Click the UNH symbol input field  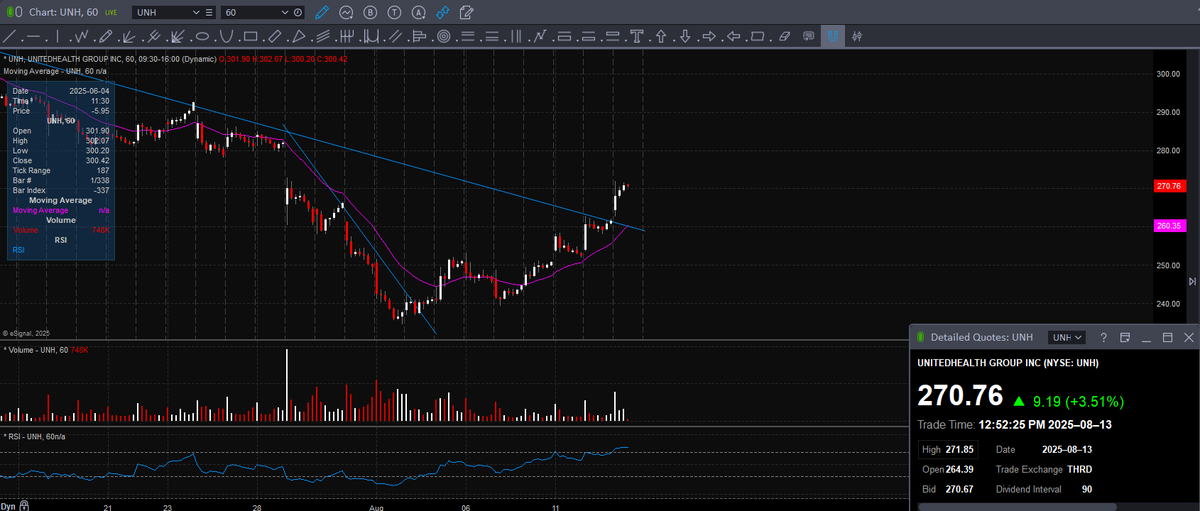tap(160, 12)
